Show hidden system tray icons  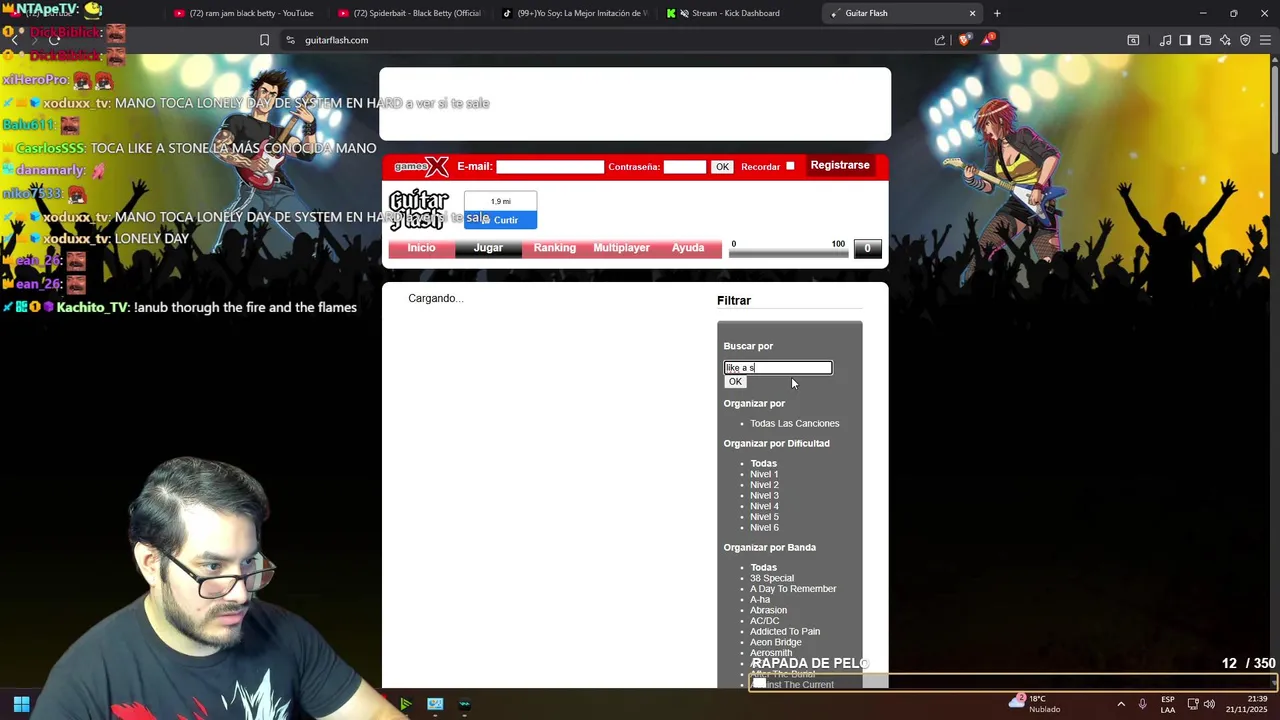click(x=1120, y=704)
